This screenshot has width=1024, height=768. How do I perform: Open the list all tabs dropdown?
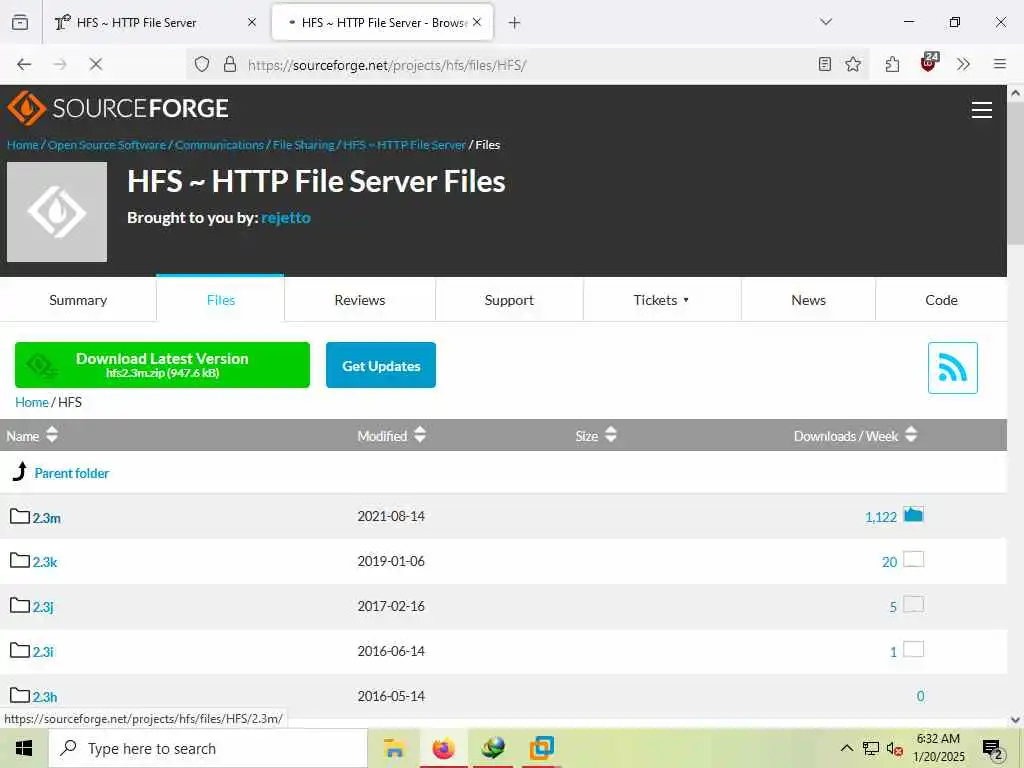click(x=826, y=22)
